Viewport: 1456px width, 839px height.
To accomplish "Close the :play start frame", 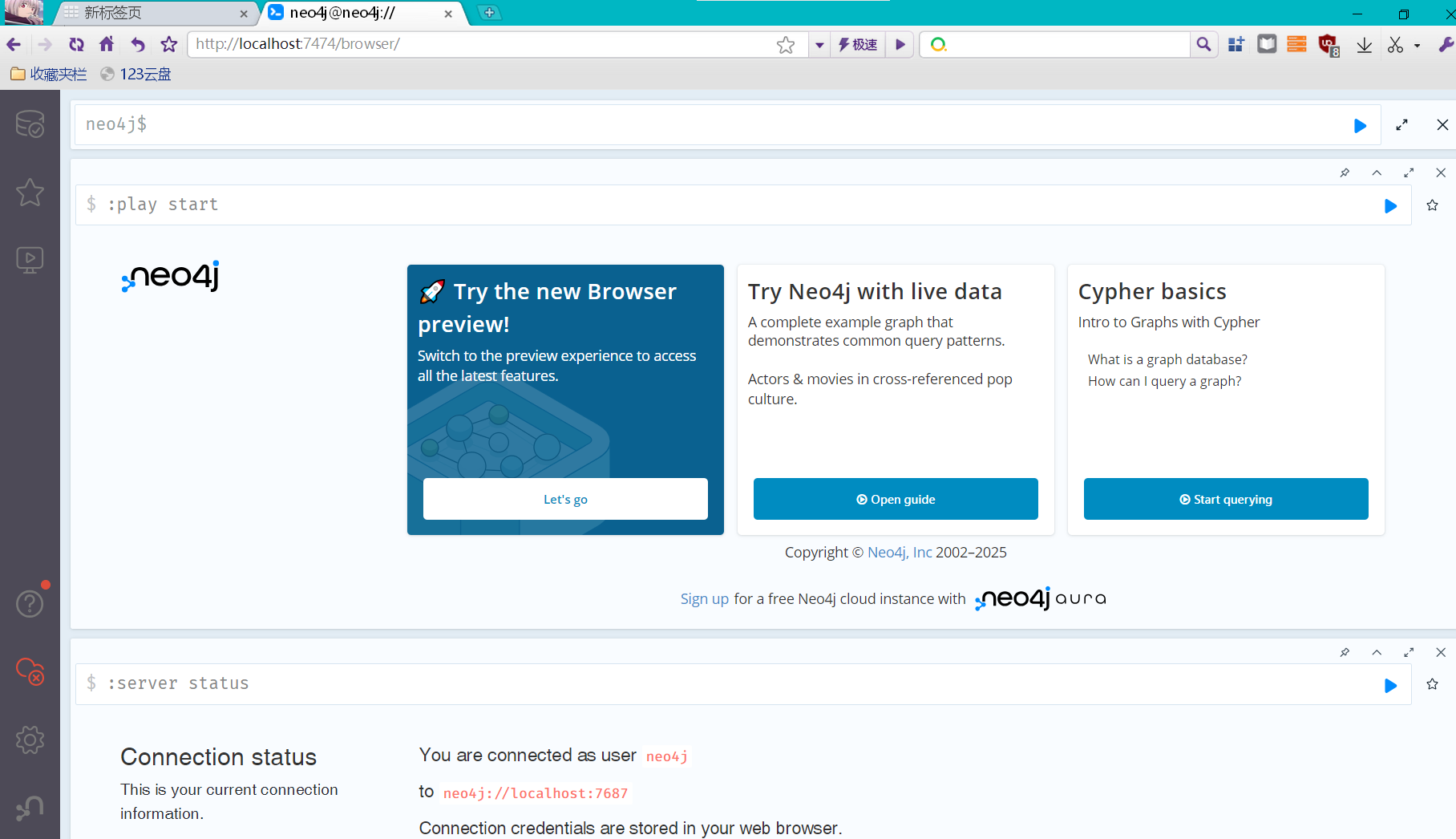I will (1441, 172).
